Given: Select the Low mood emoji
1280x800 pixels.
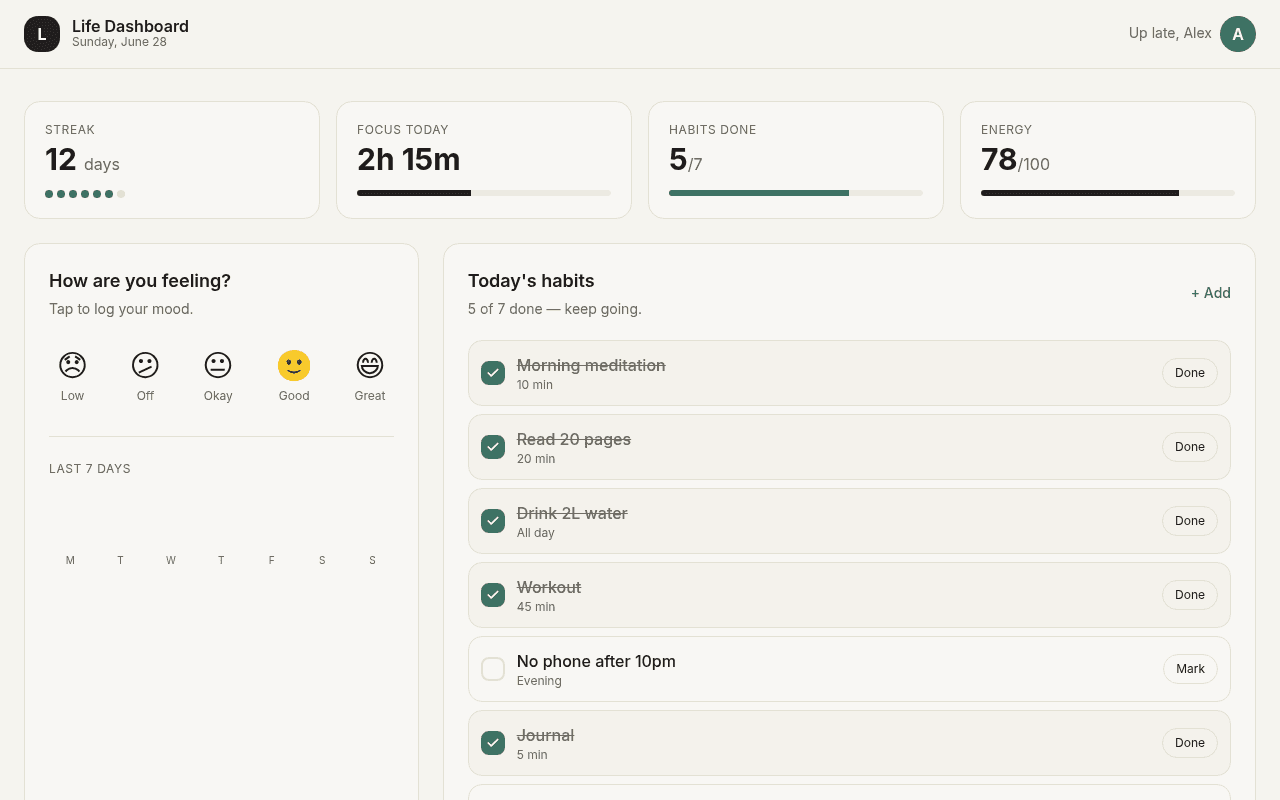Looking at the screenshot, I should (72, 365).
